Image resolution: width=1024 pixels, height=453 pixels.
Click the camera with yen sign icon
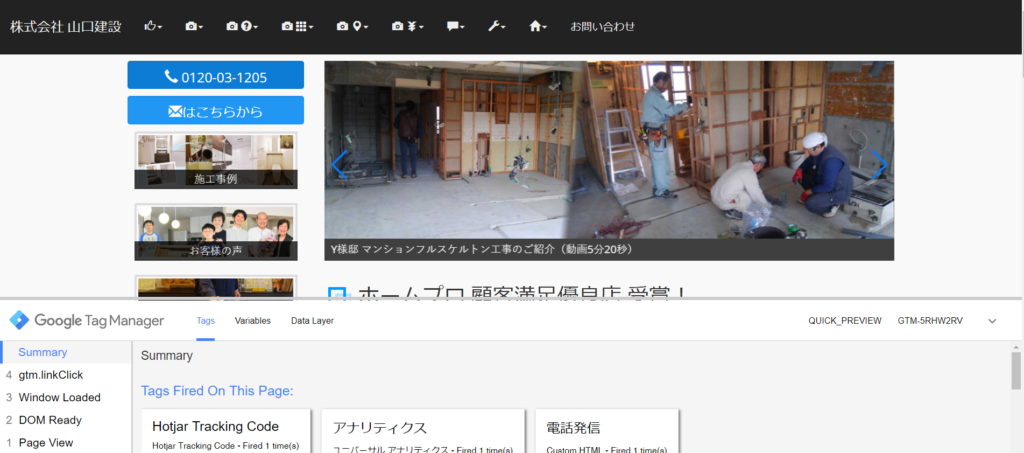click(x=407, y=26)
